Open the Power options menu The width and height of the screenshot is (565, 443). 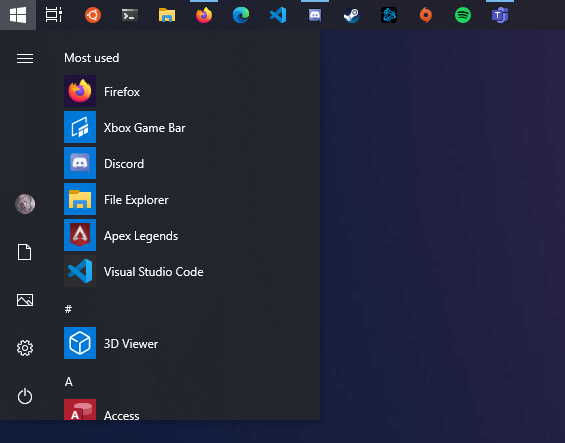[x=25, y=396]
